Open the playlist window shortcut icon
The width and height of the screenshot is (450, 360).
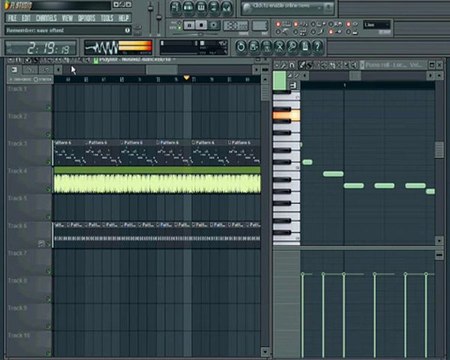[x=175, y=7]
